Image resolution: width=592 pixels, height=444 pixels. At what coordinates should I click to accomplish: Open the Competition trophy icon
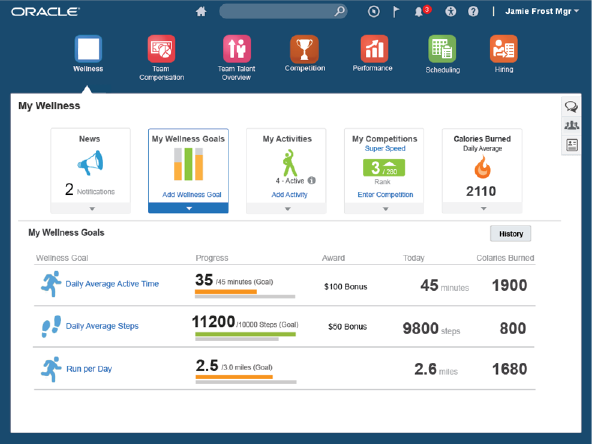click(304, 49)
